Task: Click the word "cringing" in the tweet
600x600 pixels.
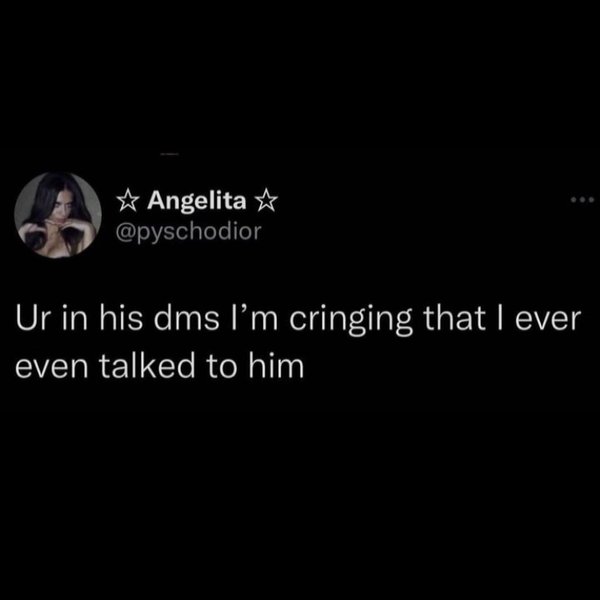Action: [351, 320]
